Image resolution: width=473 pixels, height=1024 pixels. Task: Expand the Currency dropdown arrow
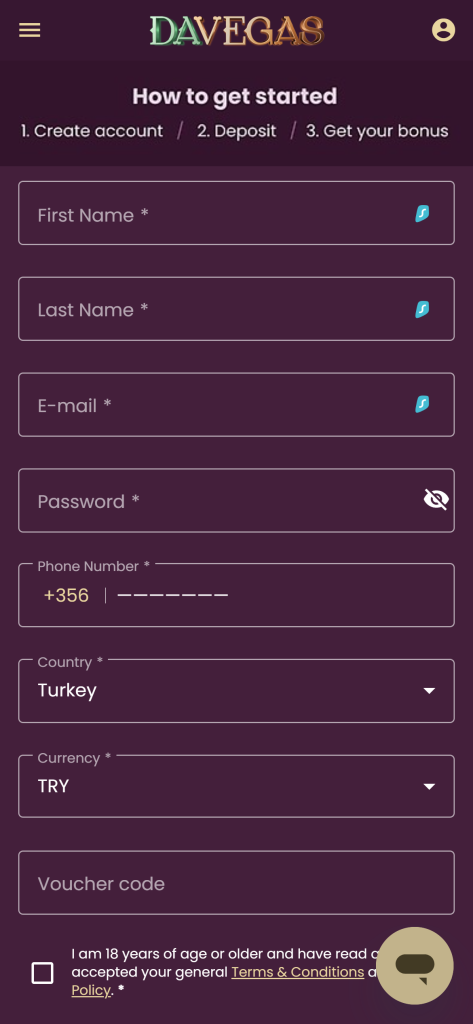pyautogui.click(x=429, y=786)
